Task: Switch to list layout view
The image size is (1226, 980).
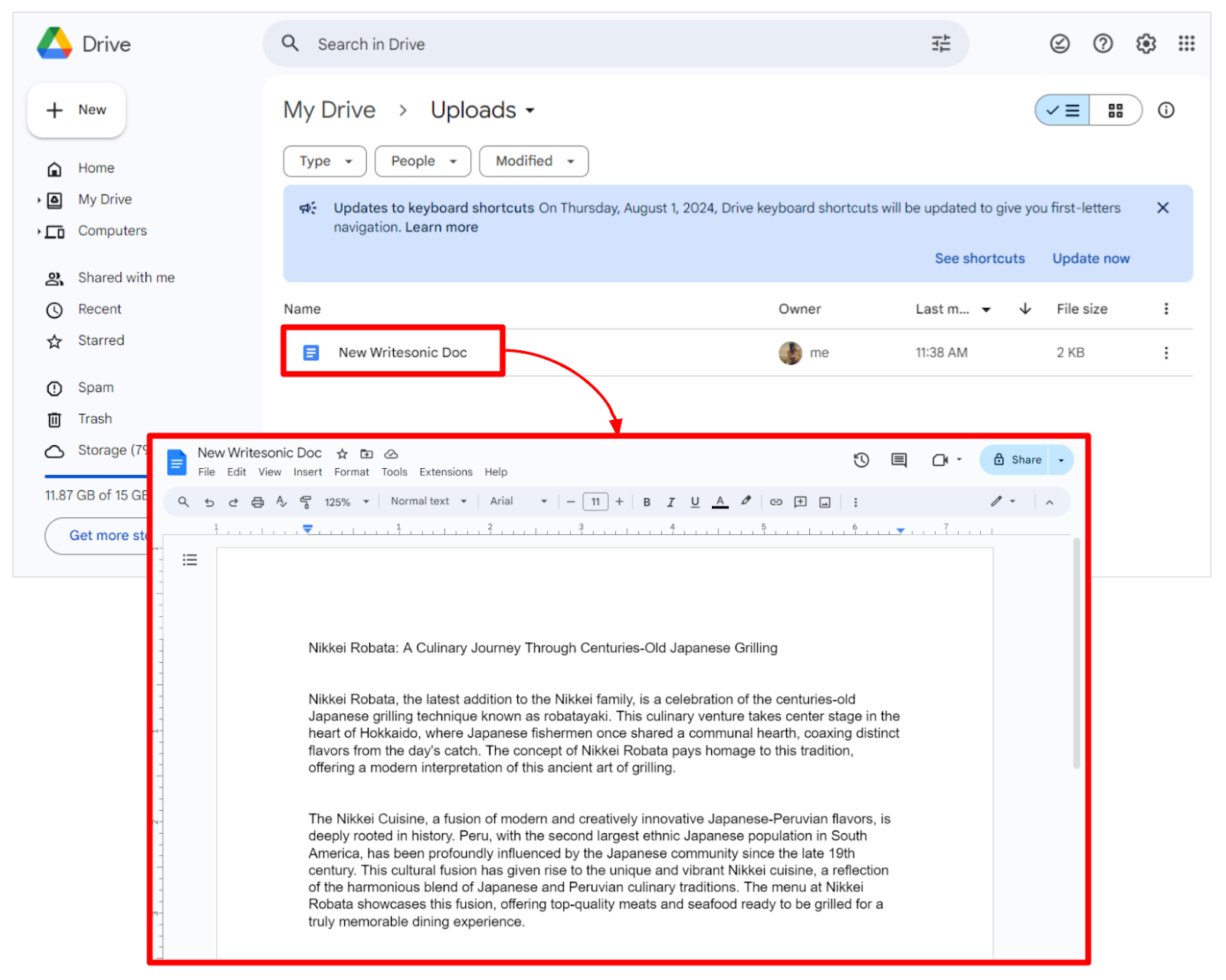Action: pos(1063,110)
